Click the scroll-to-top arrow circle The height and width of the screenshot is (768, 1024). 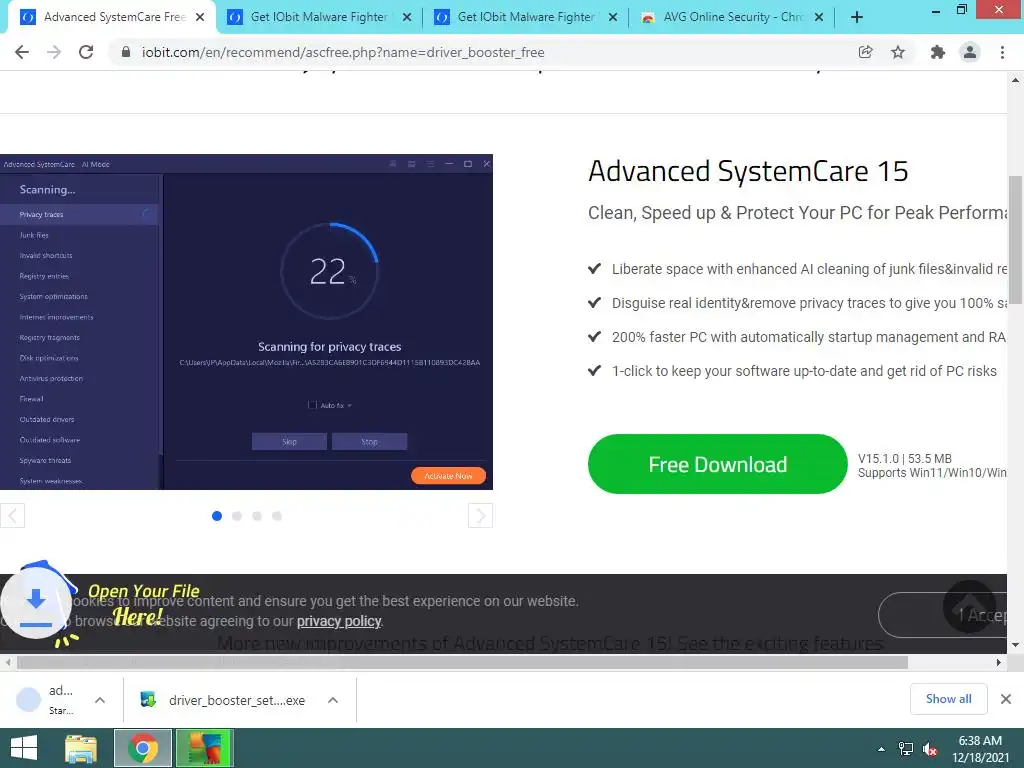pyautogui.click(x=969, y=607)
